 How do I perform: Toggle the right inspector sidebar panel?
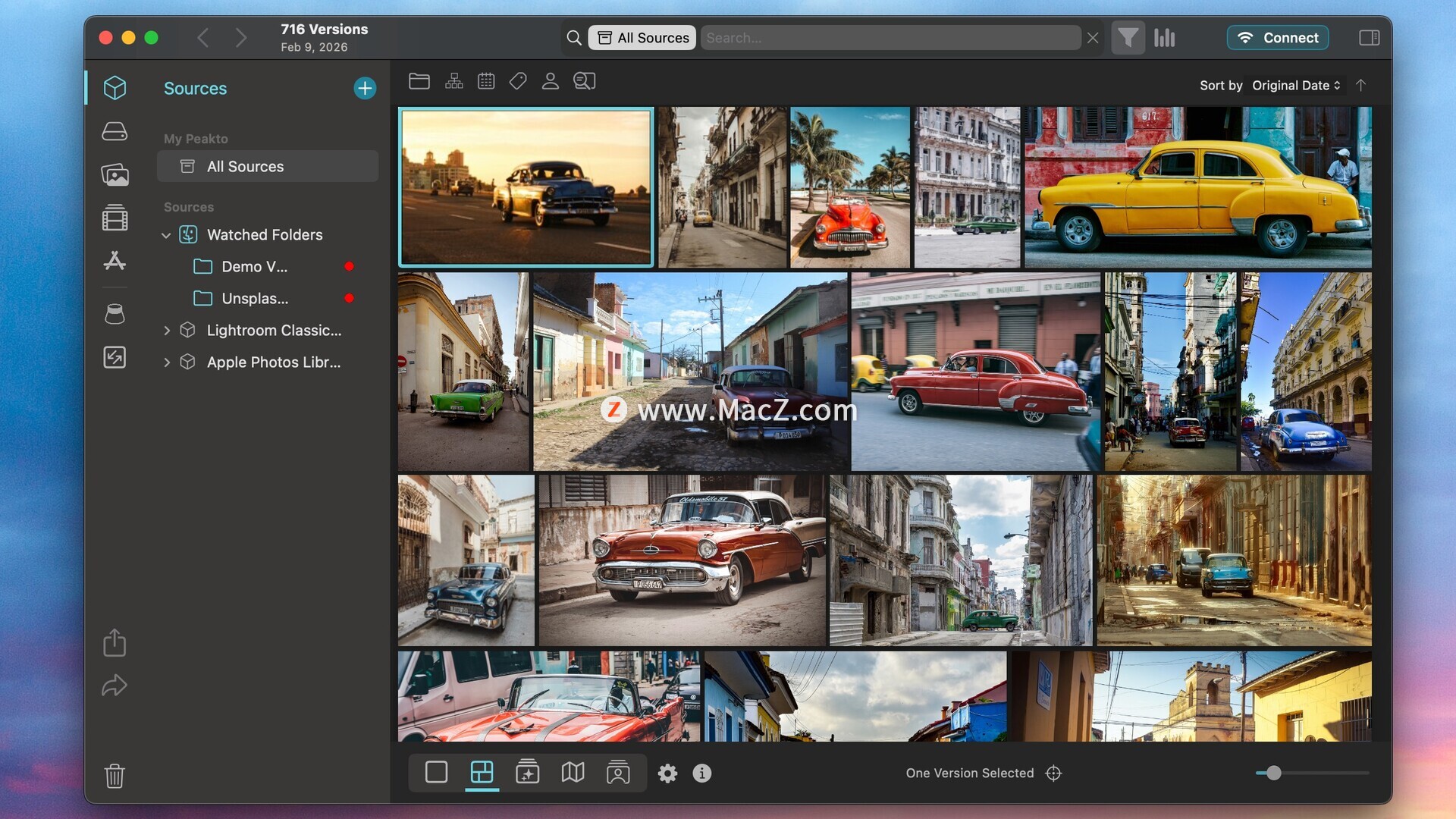point(1369,38)
